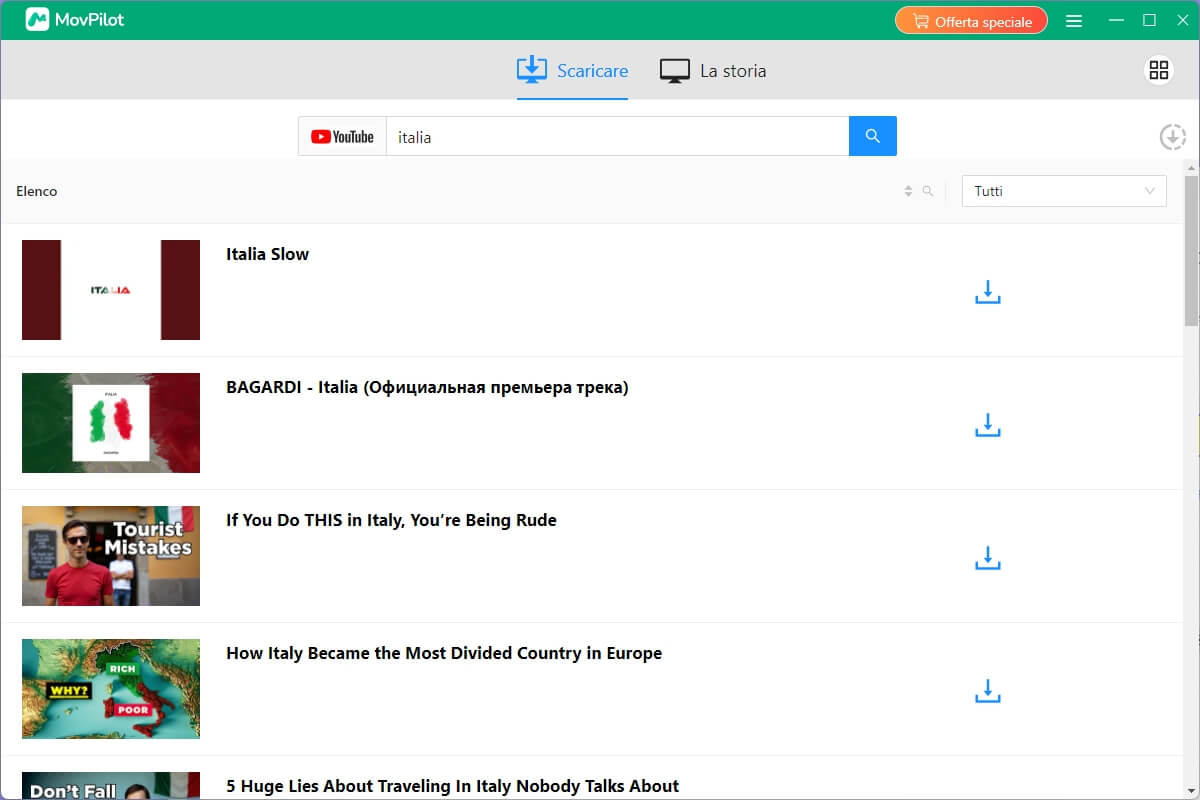This screenshot has height=800, width=1200.
Task: Click the blue search magnifier button
Action: 873,136
